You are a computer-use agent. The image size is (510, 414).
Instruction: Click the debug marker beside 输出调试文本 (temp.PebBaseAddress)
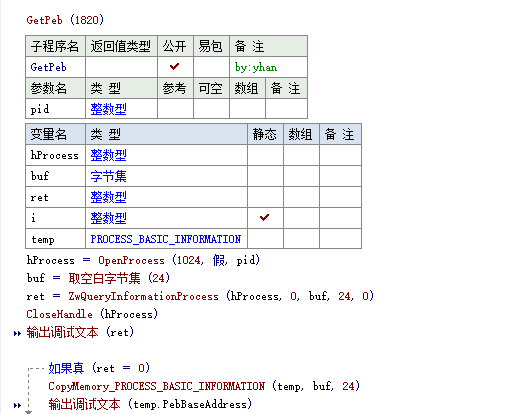pos(17,405)
